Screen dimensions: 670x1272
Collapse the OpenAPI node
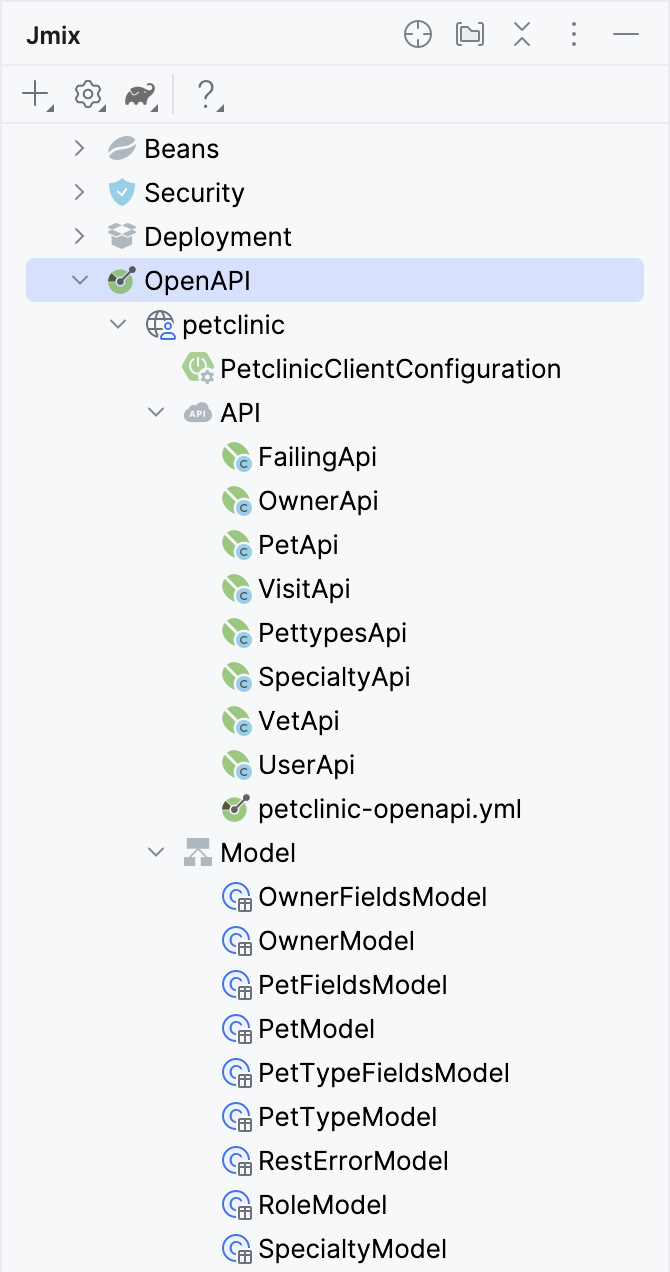pos(80,281)
